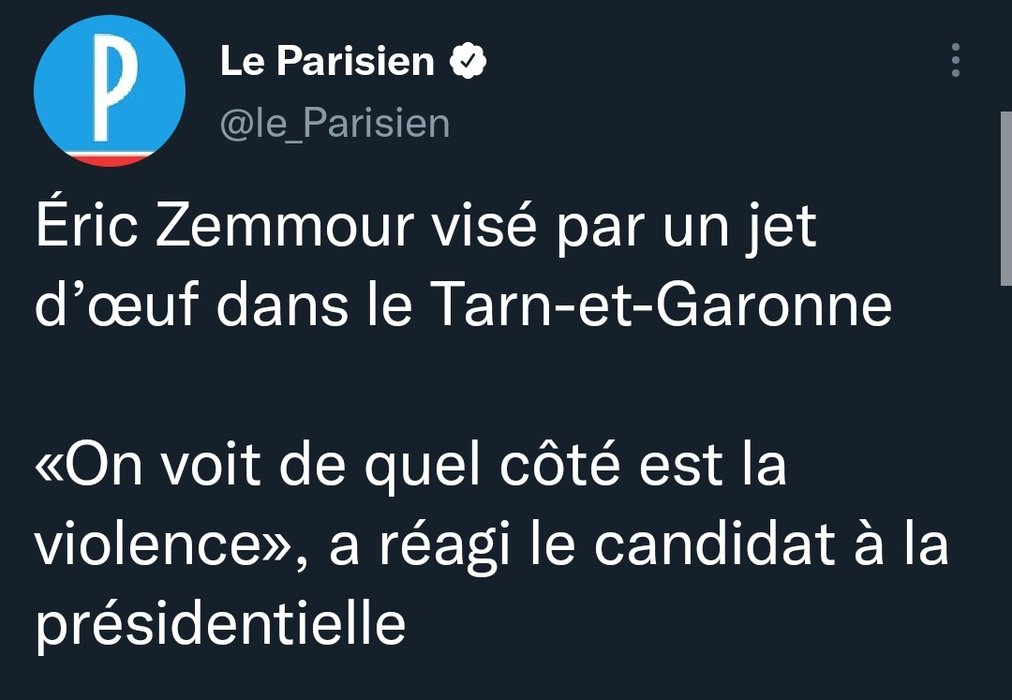The height and width of the screenshot is (700, 1012).
Task: Open the three-dot more options menu
Action: pyautogui.click(x=956, y=61)
